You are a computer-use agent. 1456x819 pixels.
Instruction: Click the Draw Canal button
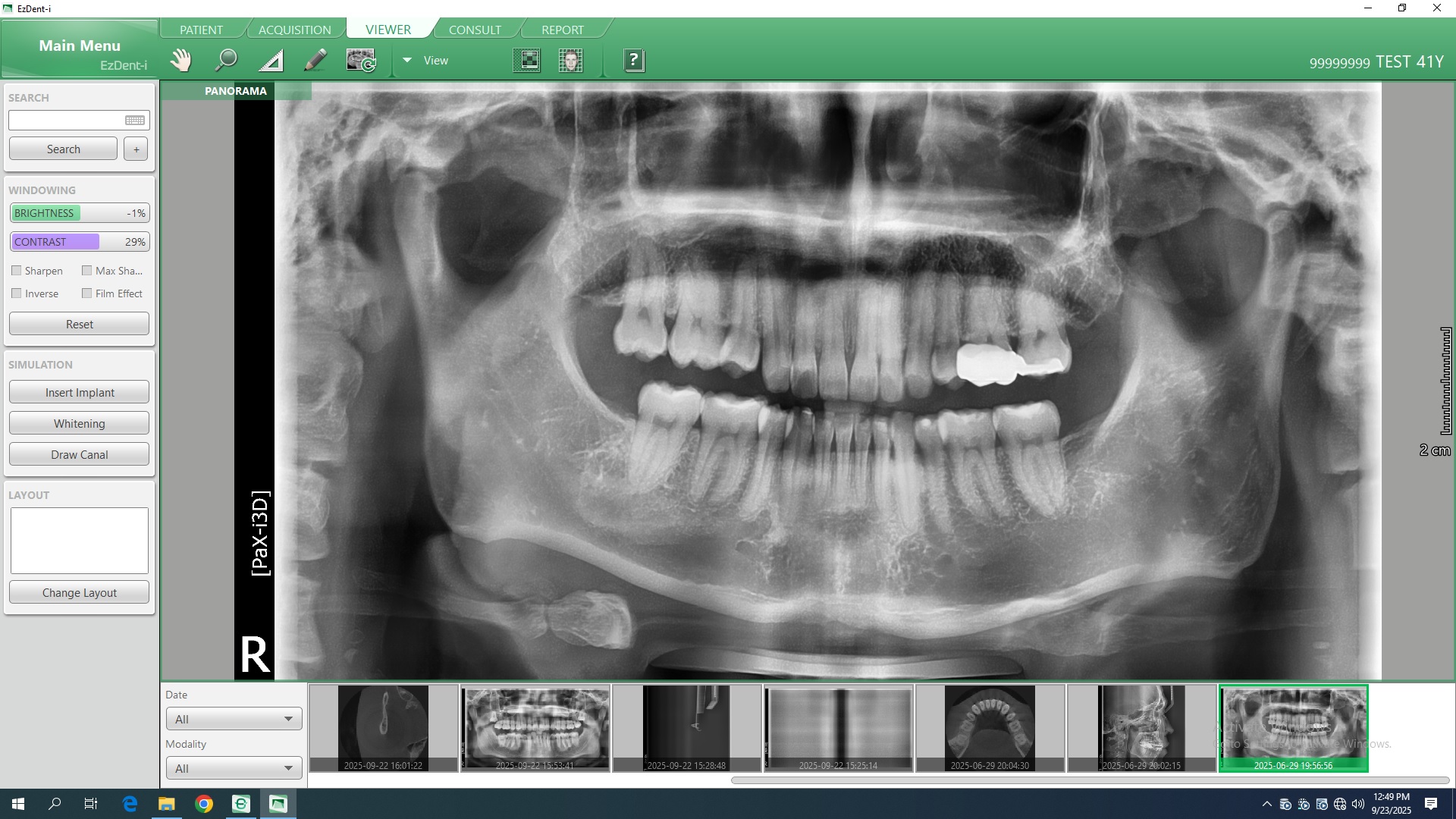click(79, 454)
